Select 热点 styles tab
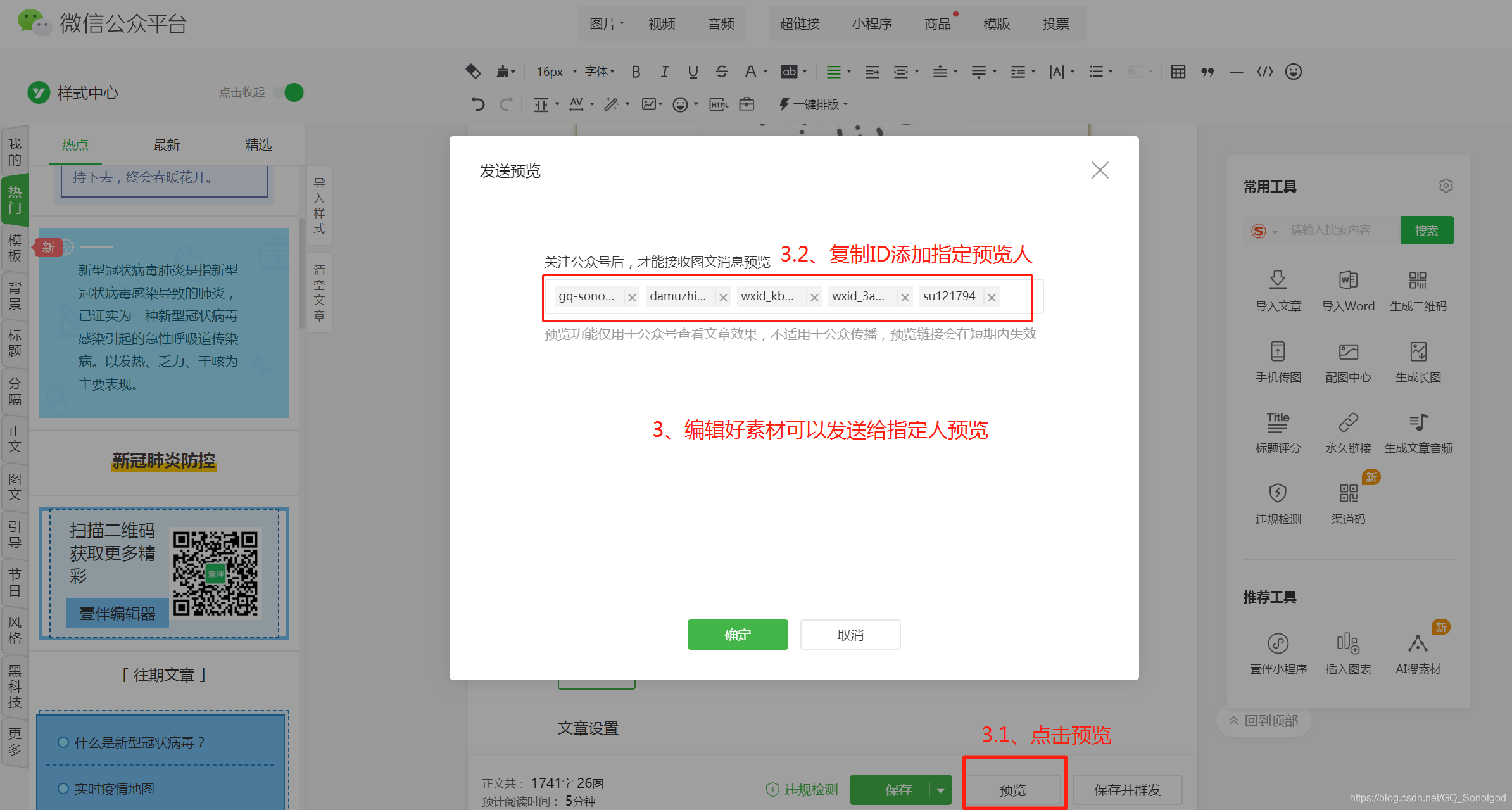 click(75, 145)
